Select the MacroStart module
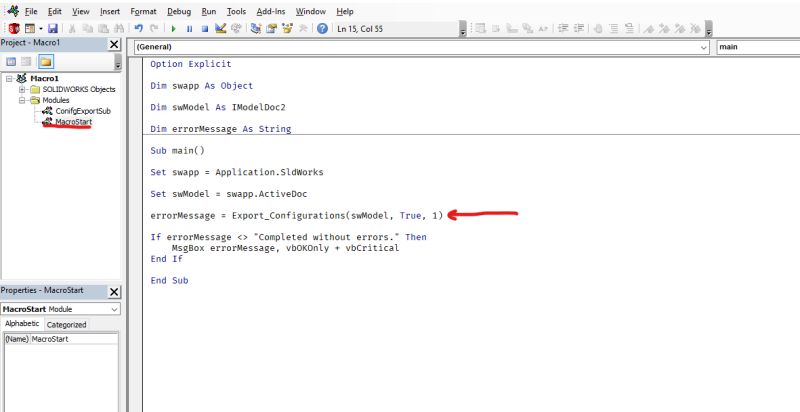Image resolution: width=800 pixels, height=412 pixels. (74, 122)
